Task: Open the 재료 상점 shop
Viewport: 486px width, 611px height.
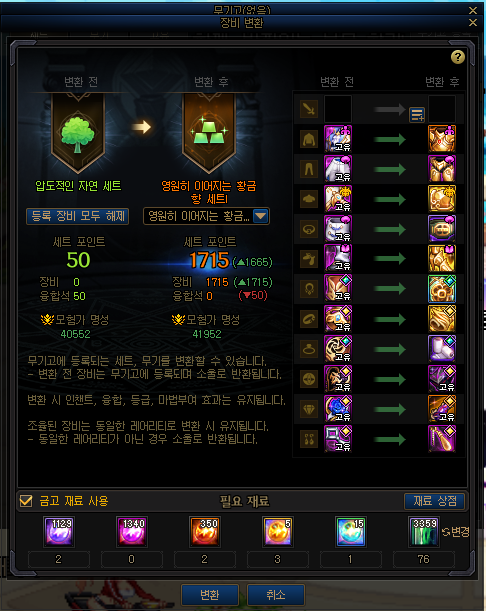Action: click(435, 501)
